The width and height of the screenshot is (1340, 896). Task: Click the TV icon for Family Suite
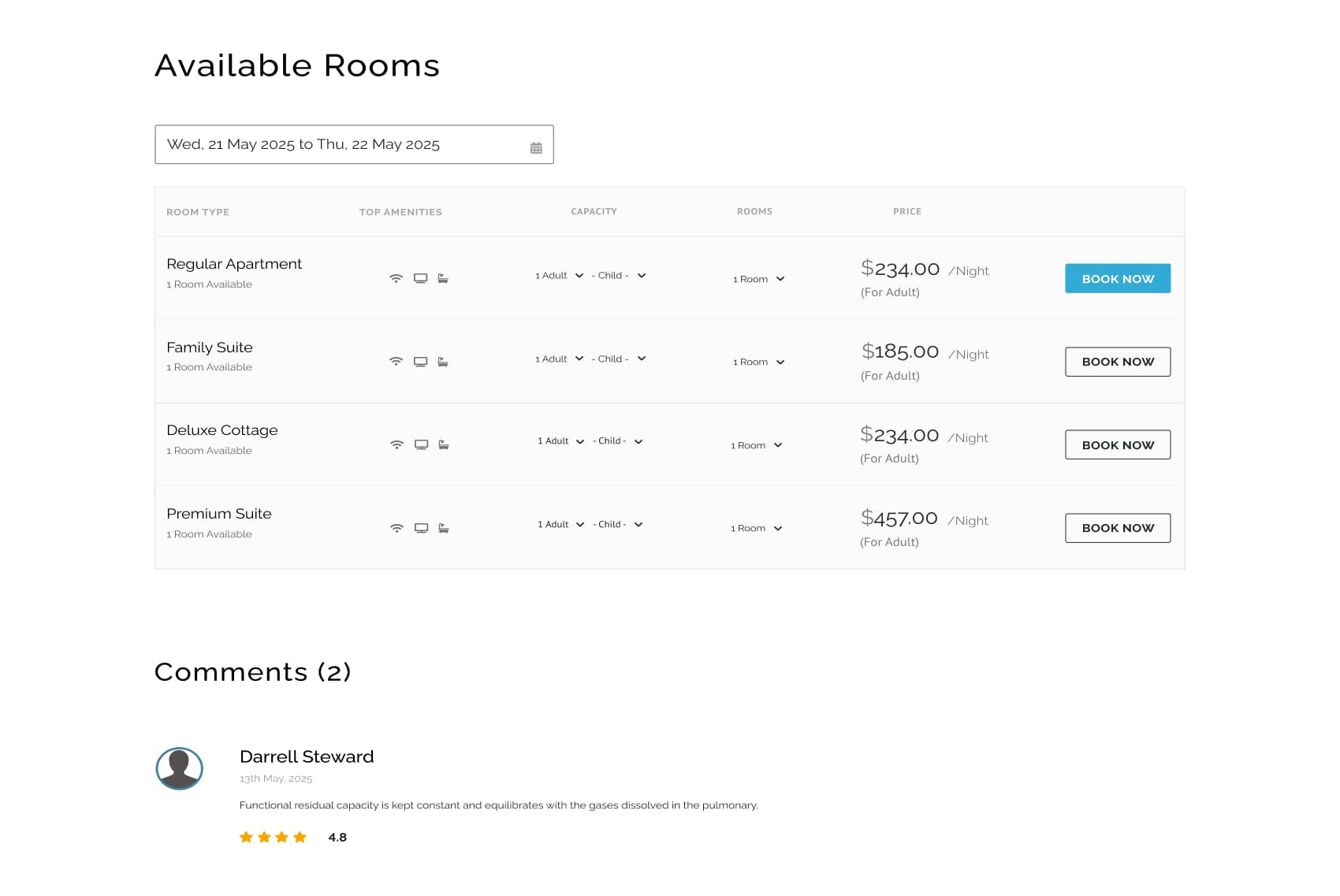click(x=420, y=362)
